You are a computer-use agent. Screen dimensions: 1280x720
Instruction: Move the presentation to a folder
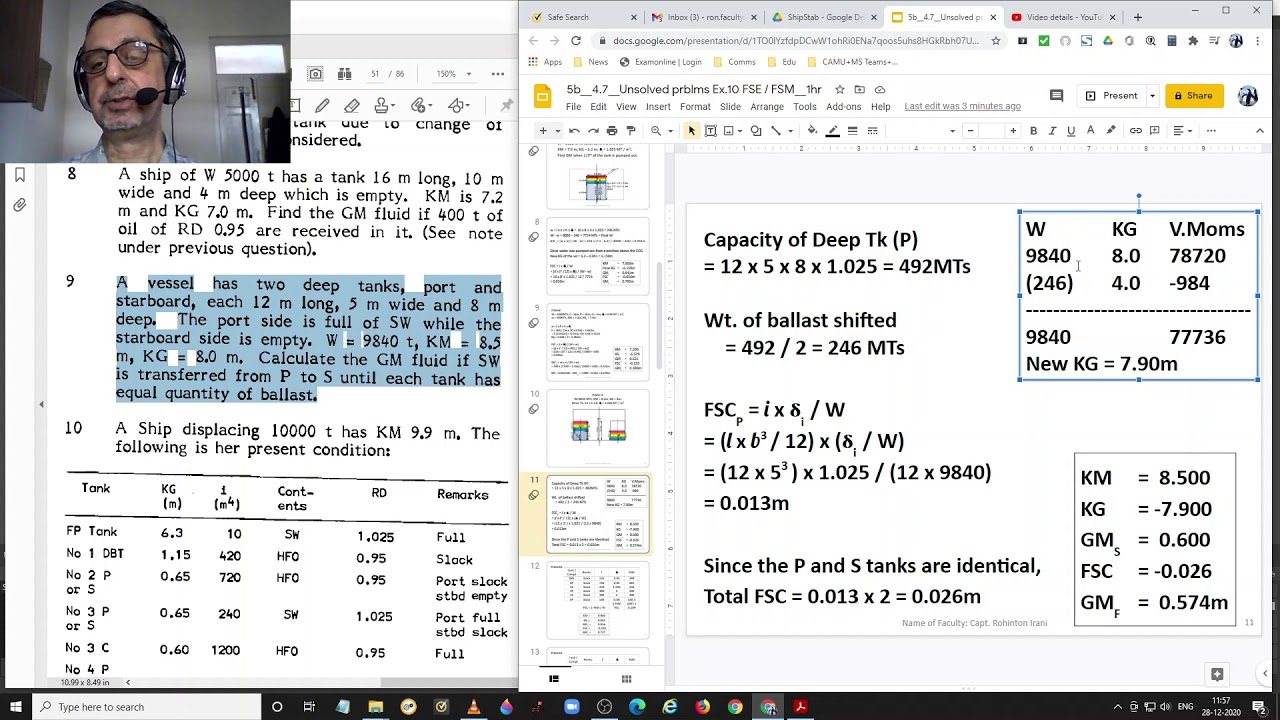tap(860, 90)
